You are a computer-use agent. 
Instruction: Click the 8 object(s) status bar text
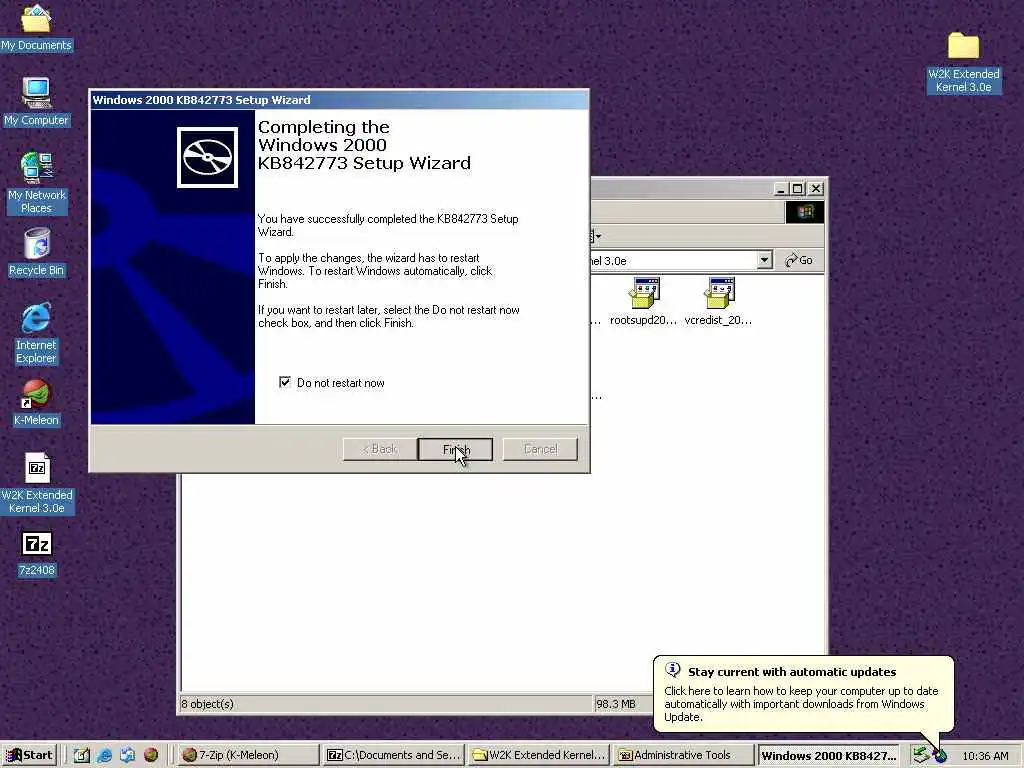point(207,703)
